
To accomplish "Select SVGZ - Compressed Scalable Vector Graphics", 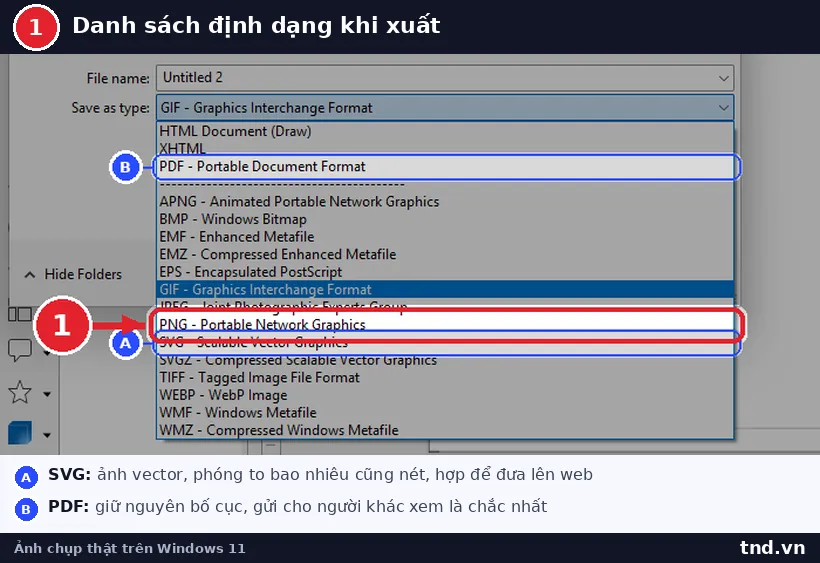I will pyautogui.click(x=445, y=360).
